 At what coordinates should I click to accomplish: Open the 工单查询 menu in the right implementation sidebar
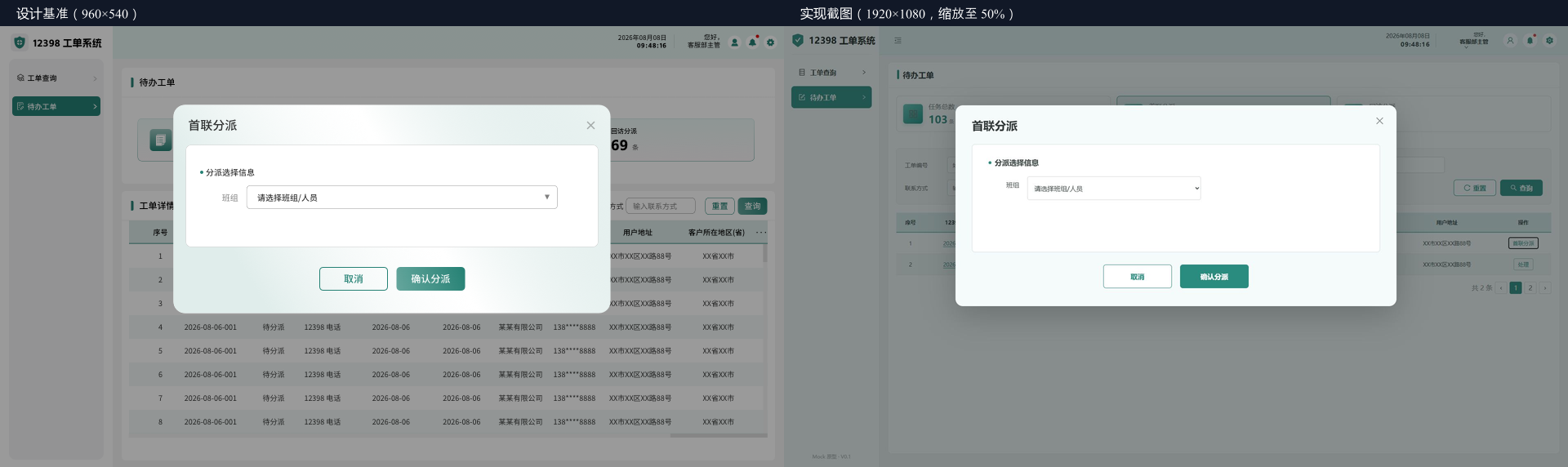pyautogui.click(x=831, y=73)
